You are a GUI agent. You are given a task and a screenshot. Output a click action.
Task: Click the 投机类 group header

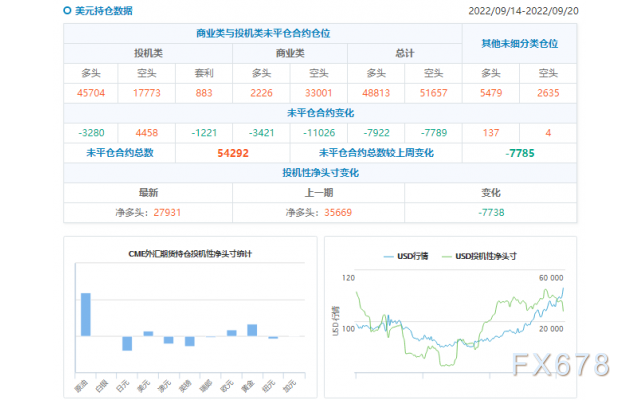coord(148,53)
